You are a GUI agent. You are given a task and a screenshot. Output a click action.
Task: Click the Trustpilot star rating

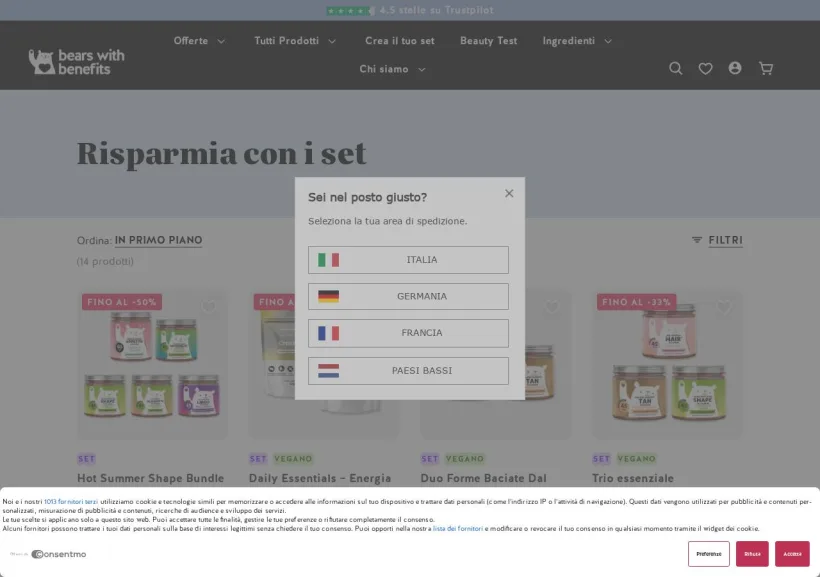350,10
